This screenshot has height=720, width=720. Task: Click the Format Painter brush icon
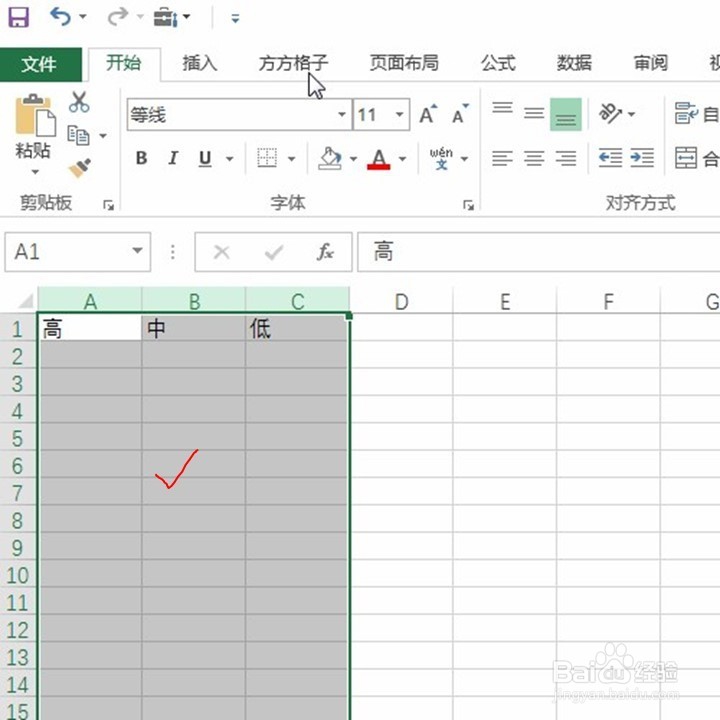[80, 168]
